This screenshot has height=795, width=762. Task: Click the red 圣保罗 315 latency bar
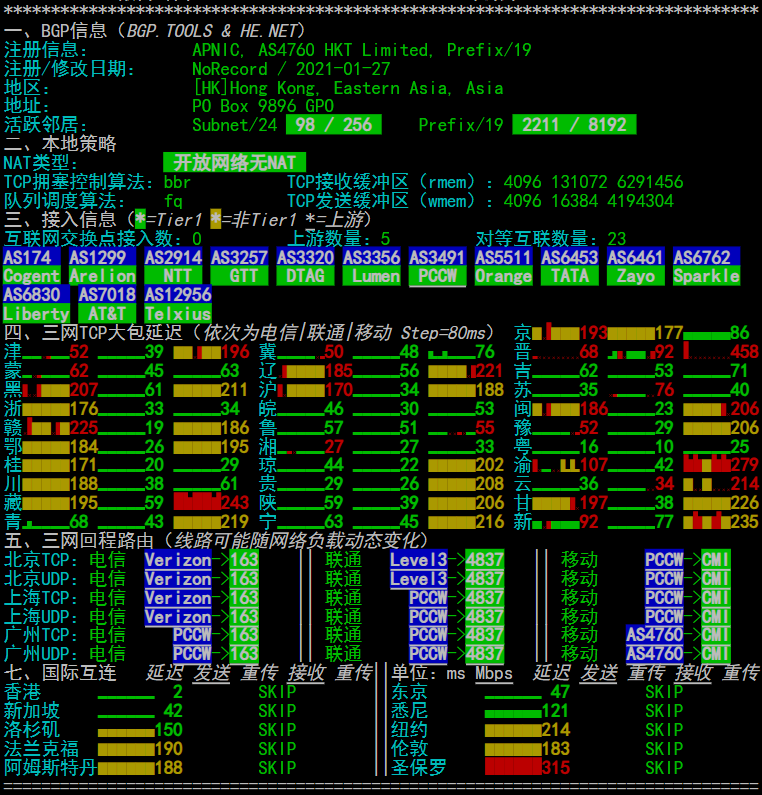tap(512, 768)
